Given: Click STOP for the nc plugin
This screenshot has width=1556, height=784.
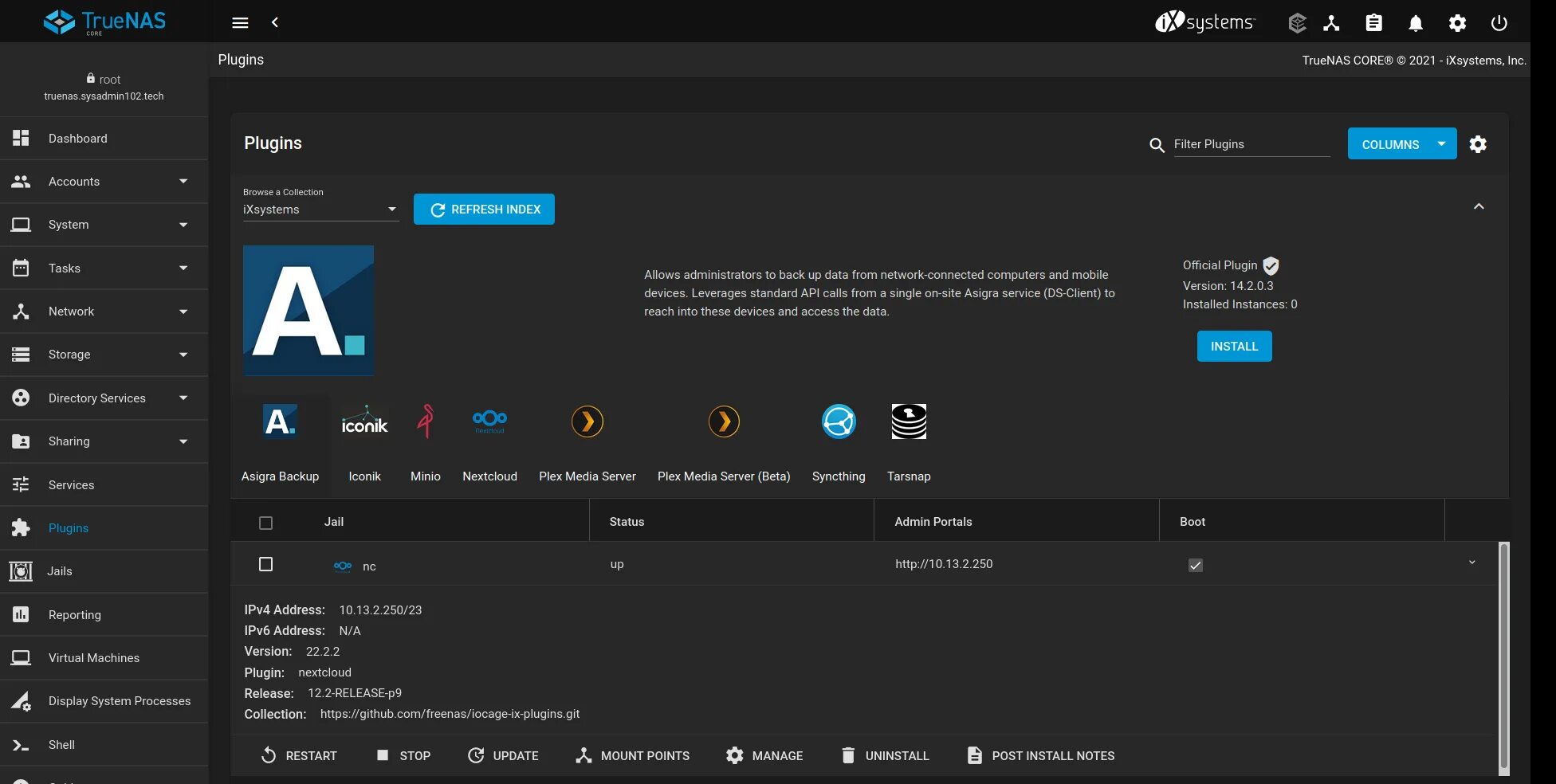Looking at the screenshot, I should 403,755.
